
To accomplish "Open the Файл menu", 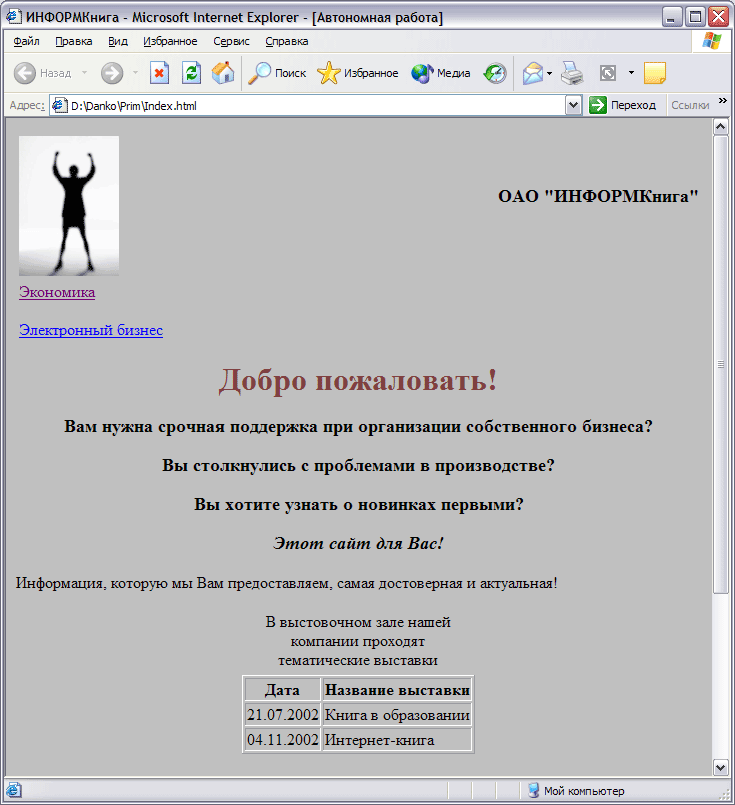I will coord(26,41).
